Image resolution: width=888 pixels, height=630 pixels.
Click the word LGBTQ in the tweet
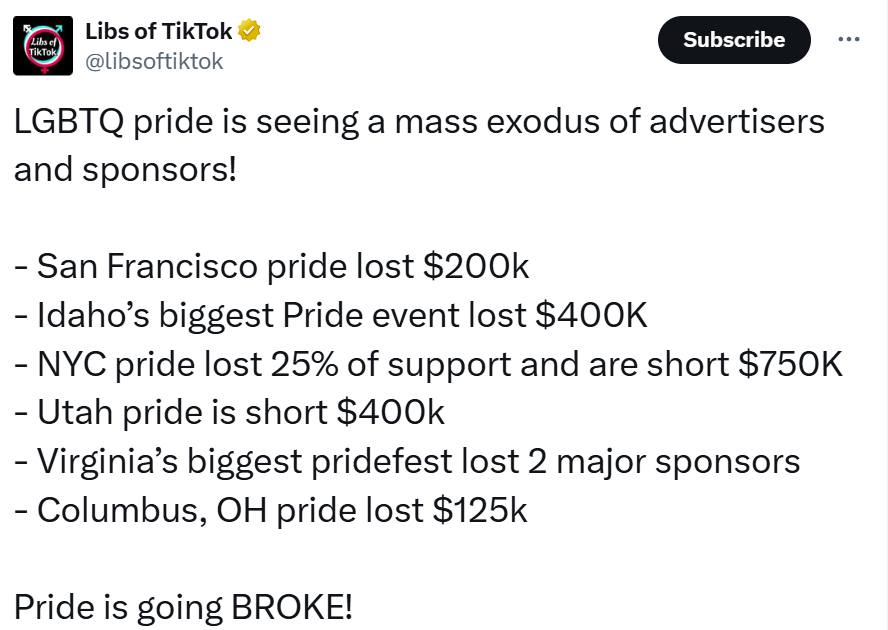click(67, 122)
